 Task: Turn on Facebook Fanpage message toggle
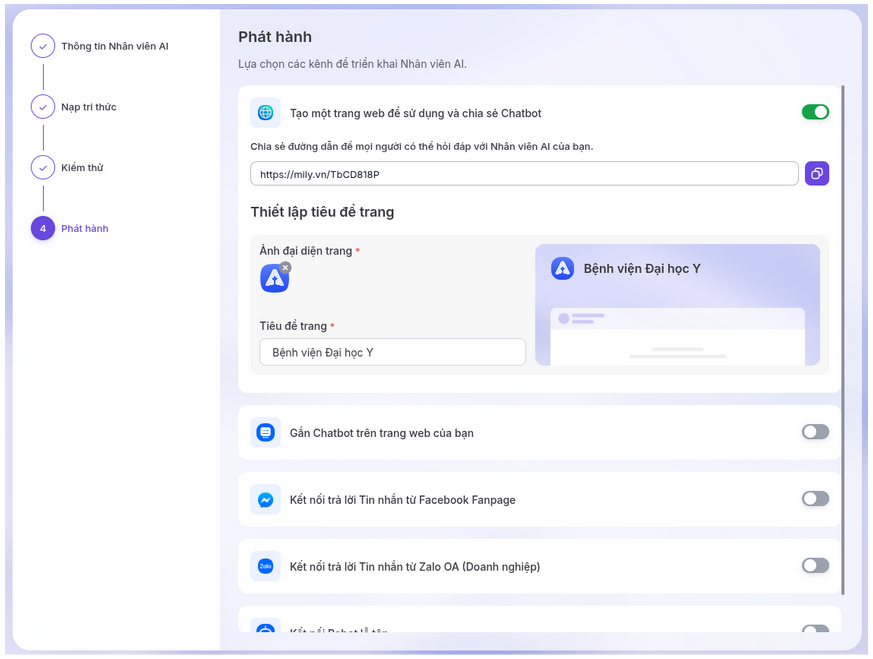pyautogui.click(x=815, y=498)
